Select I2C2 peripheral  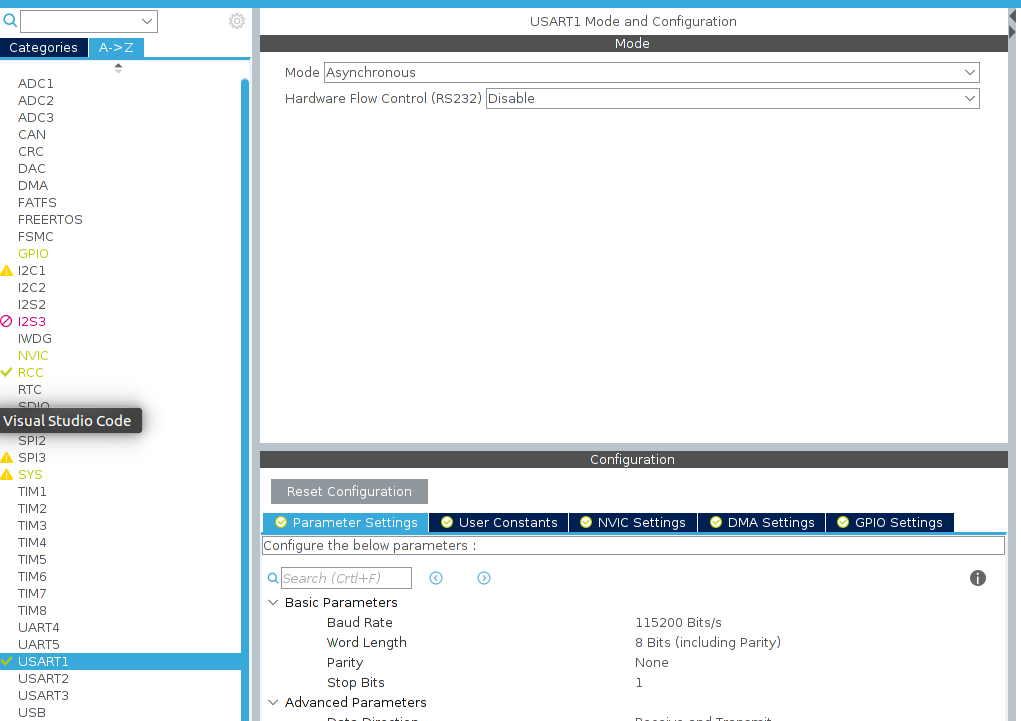pyautogui.click(x=32, y=287)
